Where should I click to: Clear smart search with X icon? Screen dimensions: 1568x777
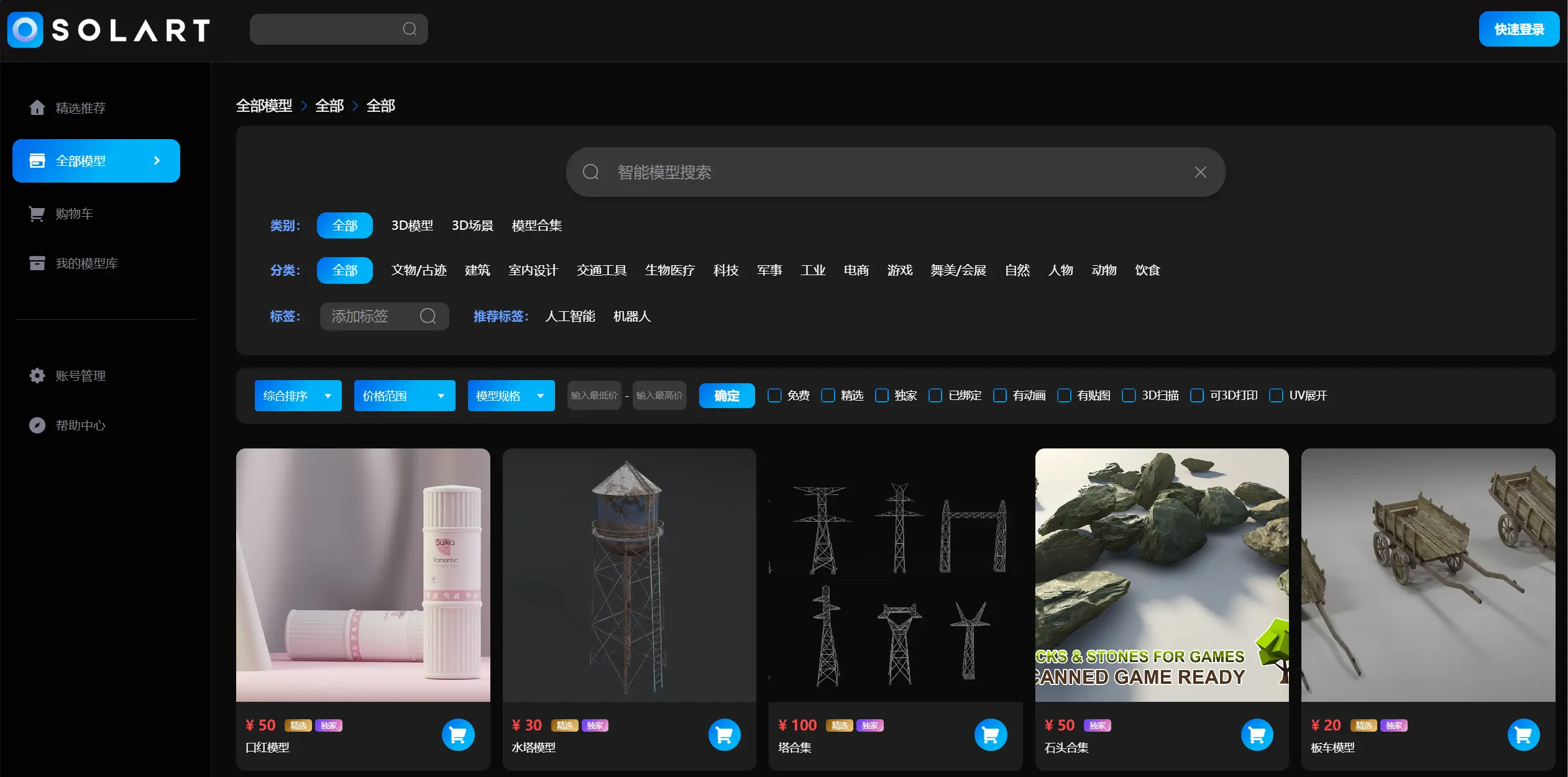coord(1200,172)
